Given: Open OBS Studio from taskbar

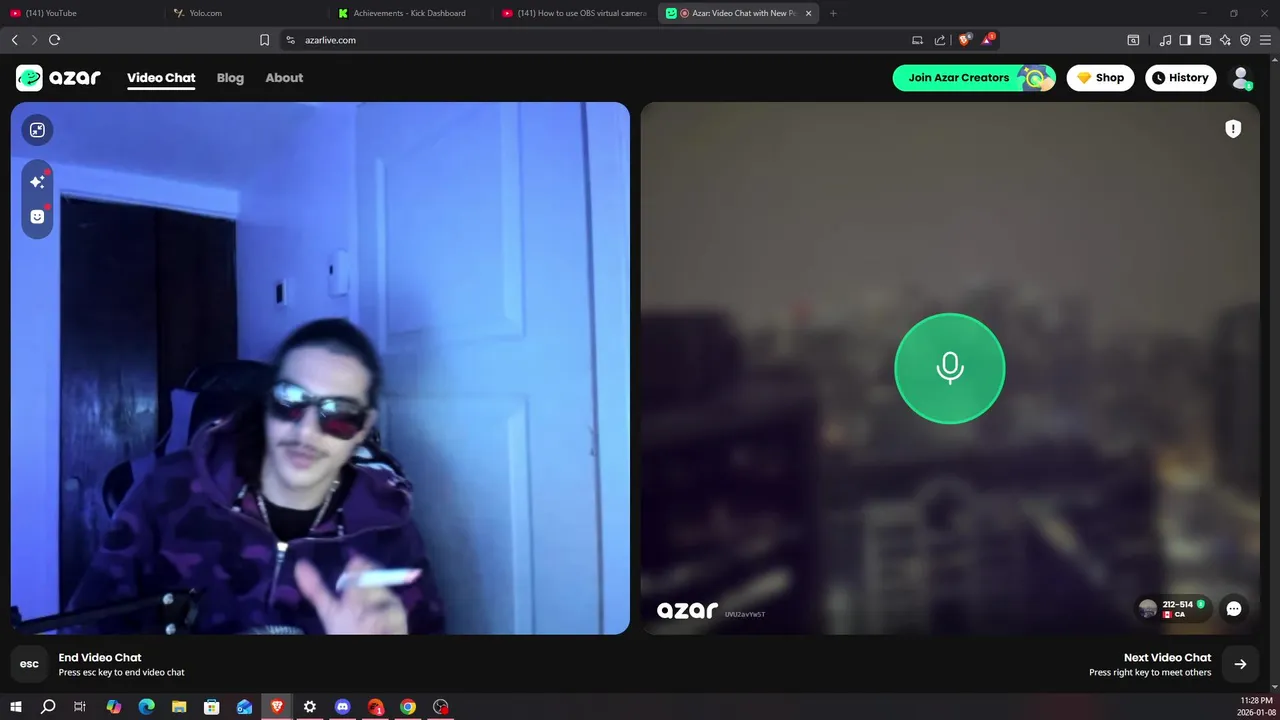Looking at the screenshot, I should (x=441, y=707).
